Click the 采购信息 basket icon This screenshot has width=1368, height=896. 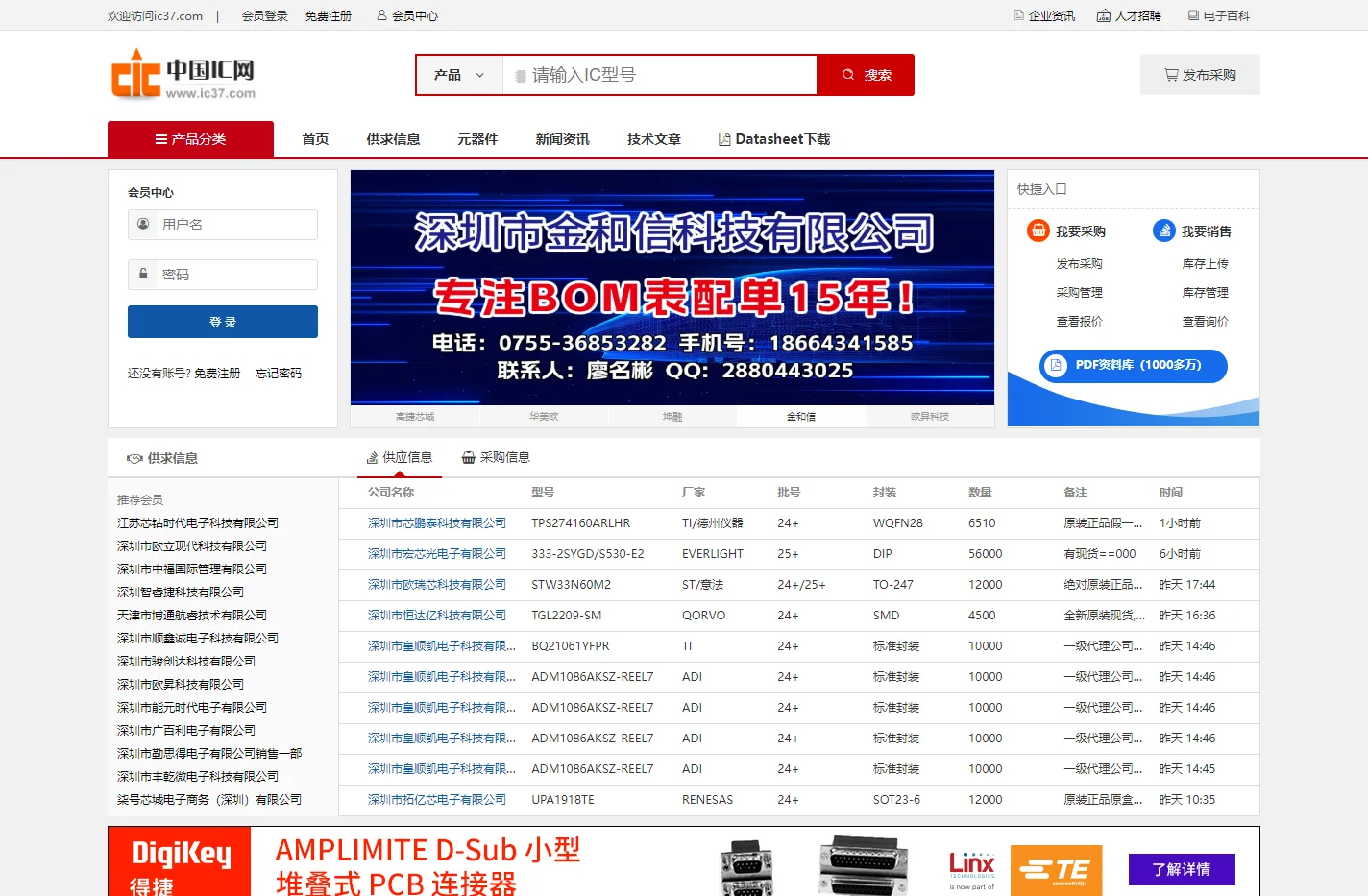pos(469,458)
